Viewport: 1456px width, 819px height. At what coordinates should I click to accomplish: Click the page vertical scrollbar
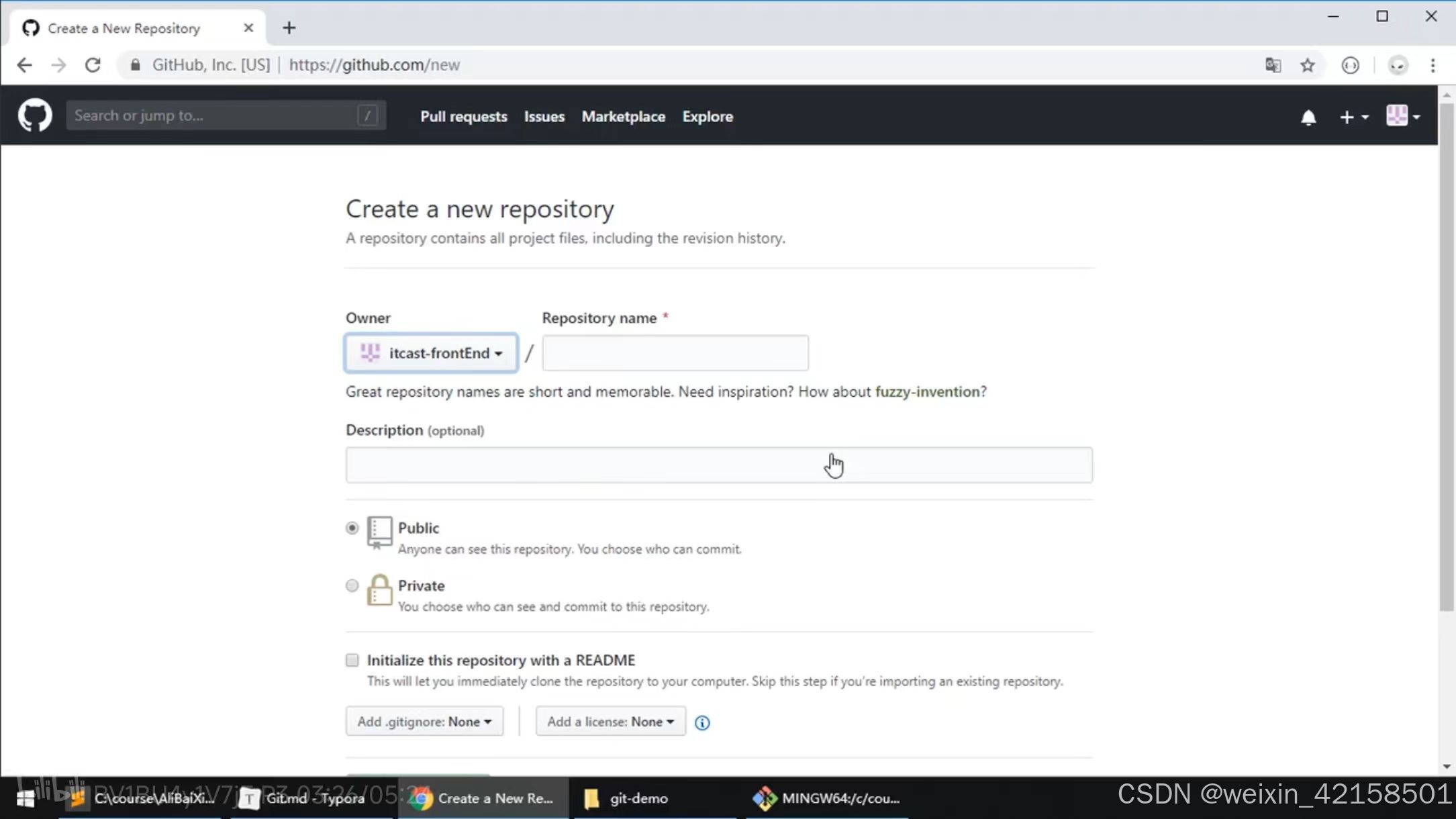[1447, 356]
